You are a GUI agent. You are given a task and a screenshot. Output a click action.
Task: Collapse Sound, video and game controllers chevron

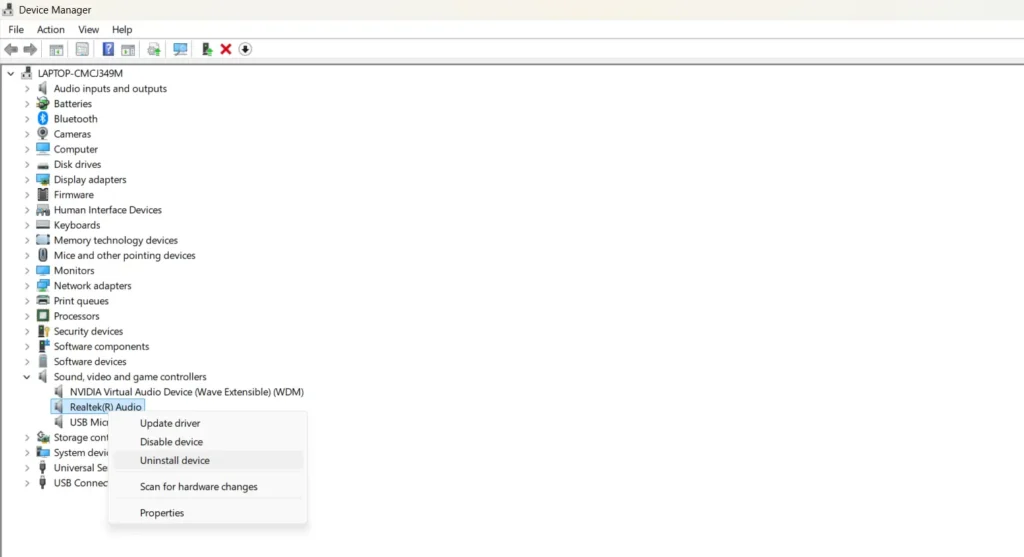pyautogui.click(x=27, y=376)
